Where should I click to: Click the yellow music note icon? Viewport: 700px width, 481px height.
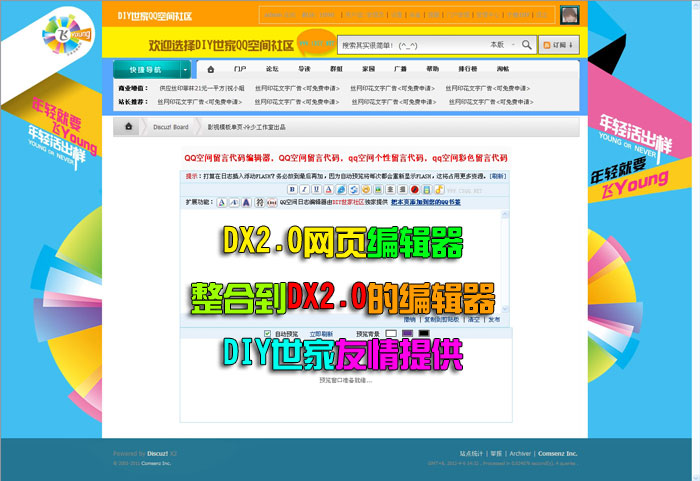point(439,189)
